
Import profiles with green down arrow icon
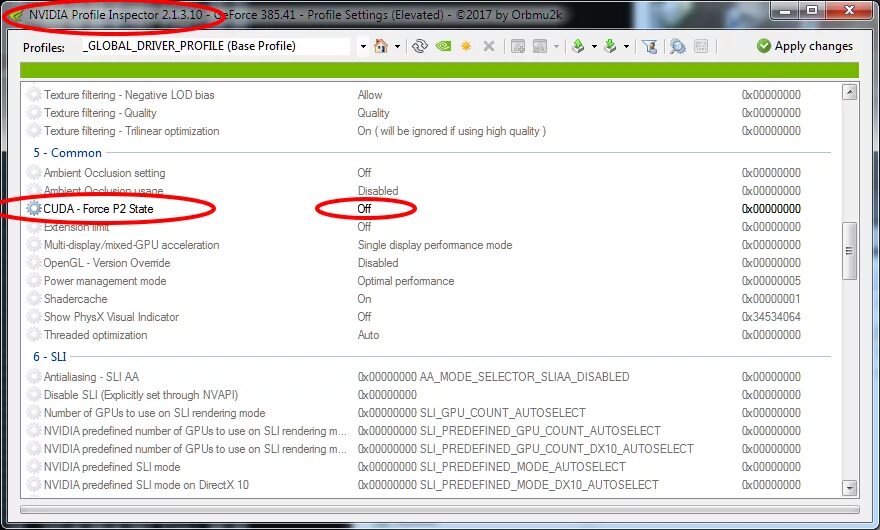tap(610, 46)
